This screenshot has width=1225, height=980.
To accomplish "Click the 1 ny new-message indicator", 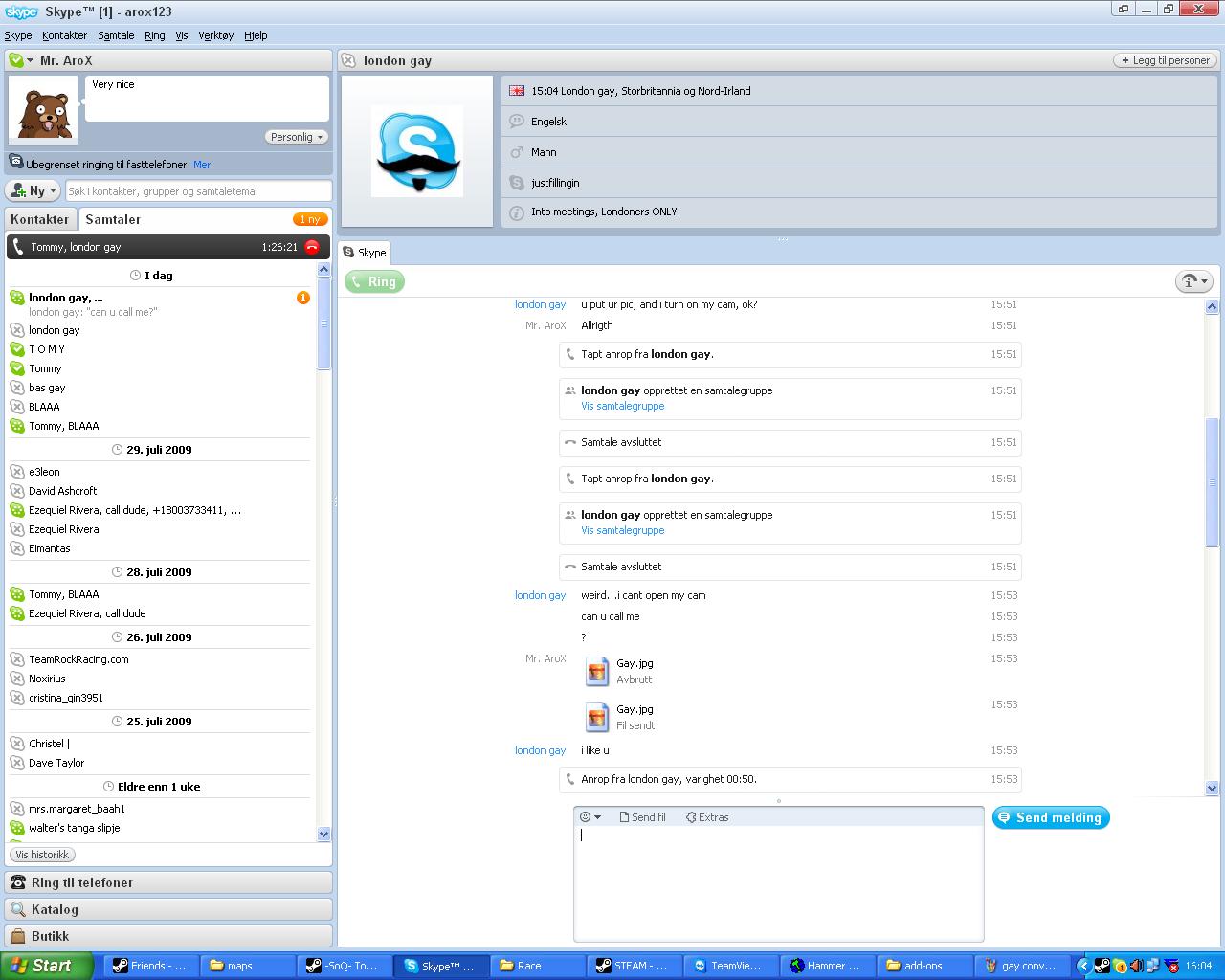I will click(x=310, y=219).
